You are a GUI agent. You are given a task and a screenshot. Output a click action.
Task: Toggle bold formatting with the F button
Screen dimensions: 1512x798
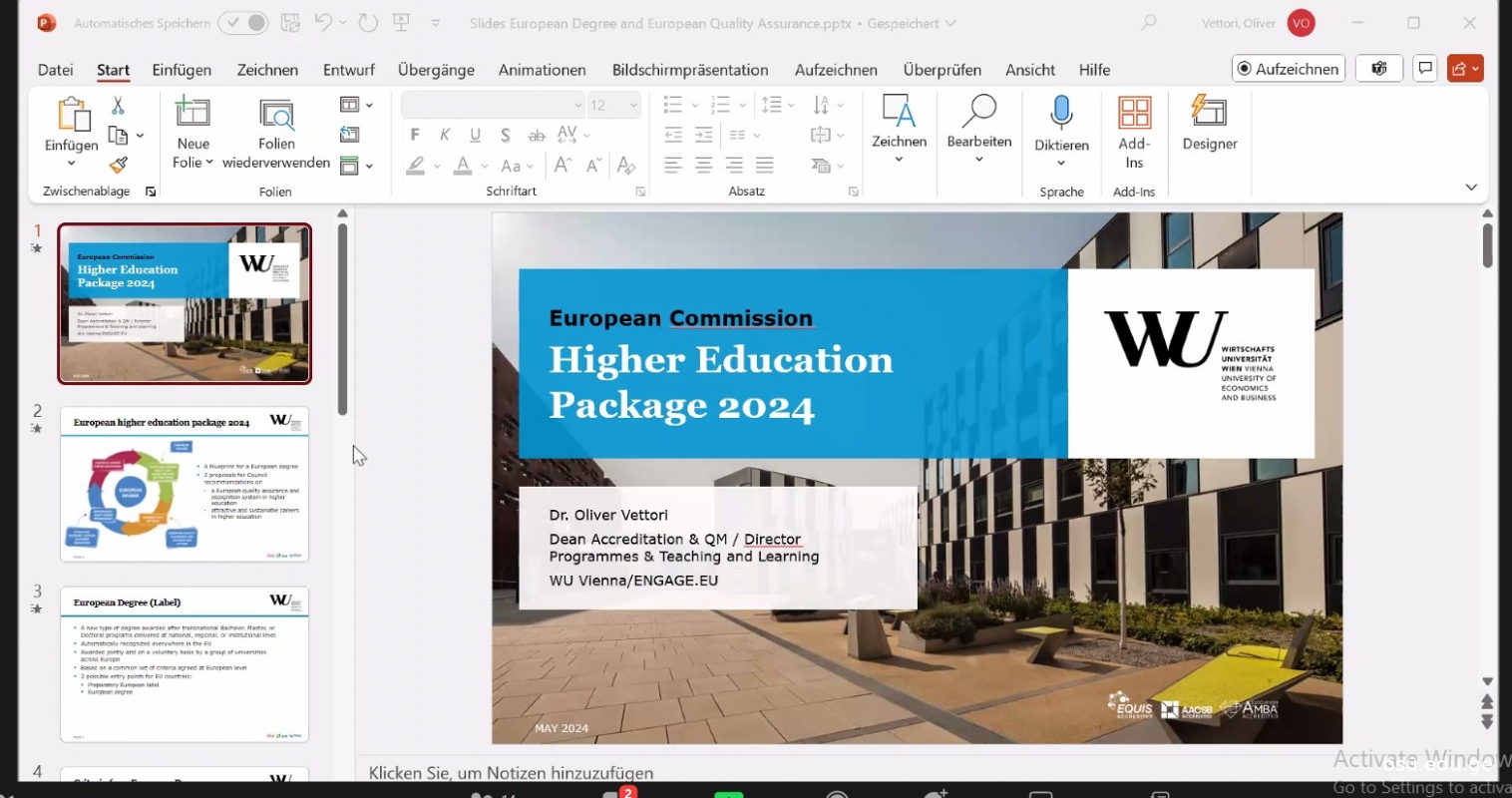pos(415,135)
